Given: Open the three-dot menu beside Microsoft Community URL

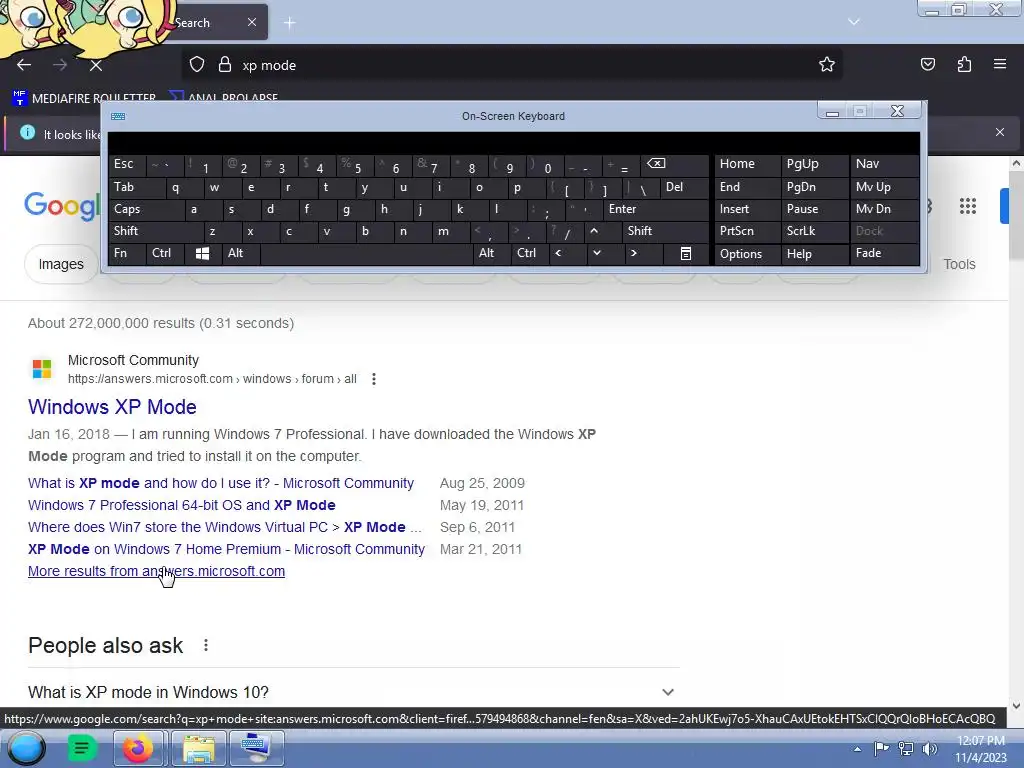Looking at the screenshot, I should coord(374,379).
